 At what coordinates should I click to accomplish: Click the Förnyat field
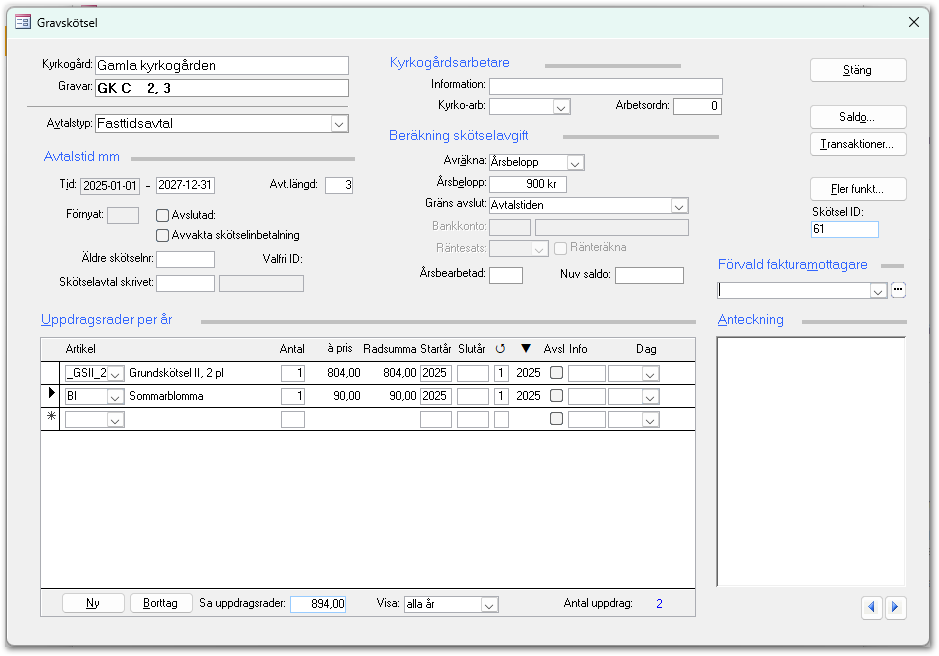(x=123, y=215)
